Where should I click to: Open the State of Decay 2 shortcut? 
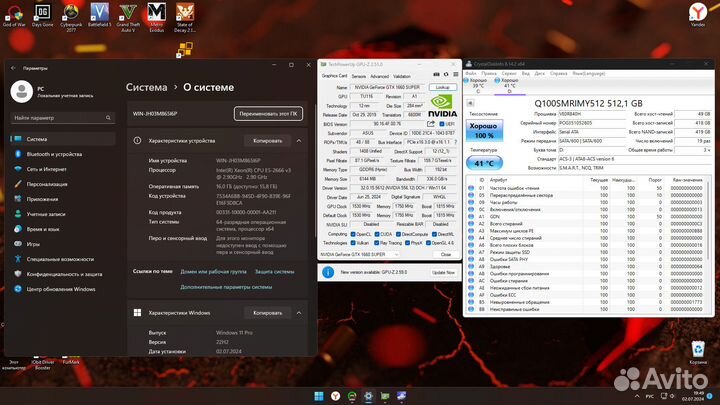coord(185,17)
